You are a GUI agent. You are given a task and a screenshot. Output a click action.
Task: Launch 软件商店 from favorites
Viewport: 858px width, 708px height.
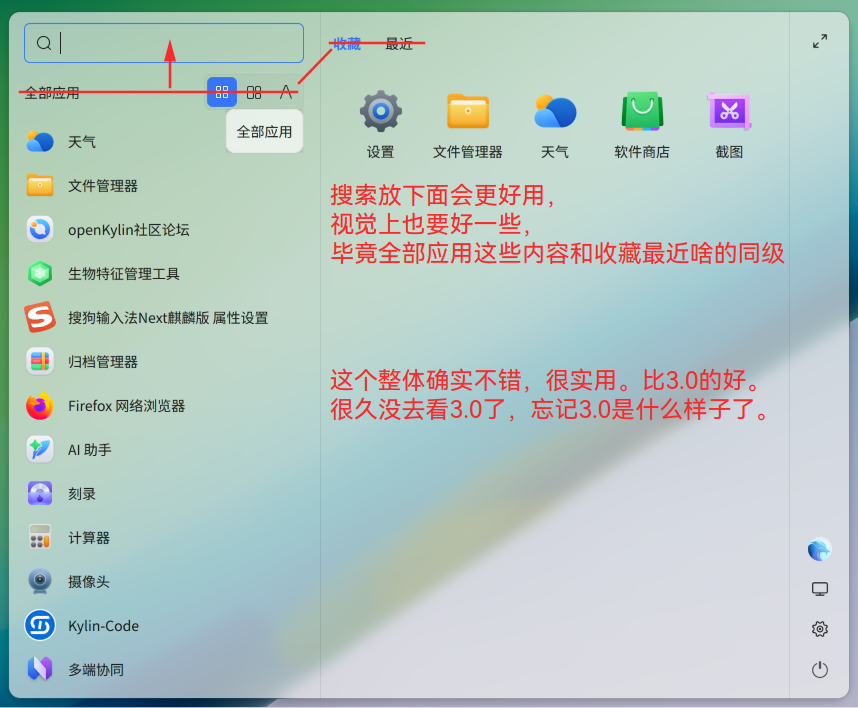click(642, 125)
